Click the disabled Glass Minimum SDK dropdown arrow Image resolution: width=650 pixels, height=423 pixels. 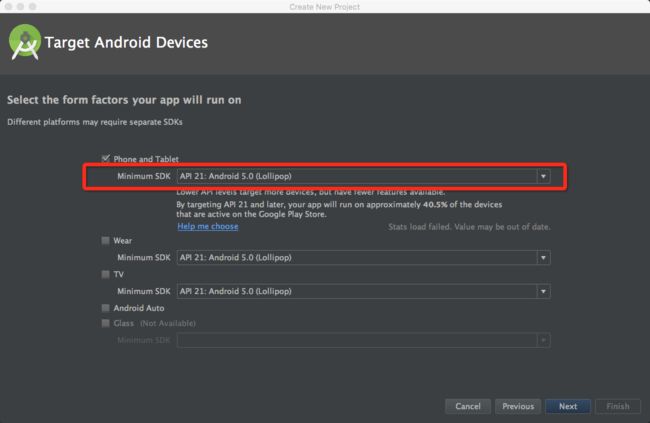pyautogui.click(x=543, y=340)
